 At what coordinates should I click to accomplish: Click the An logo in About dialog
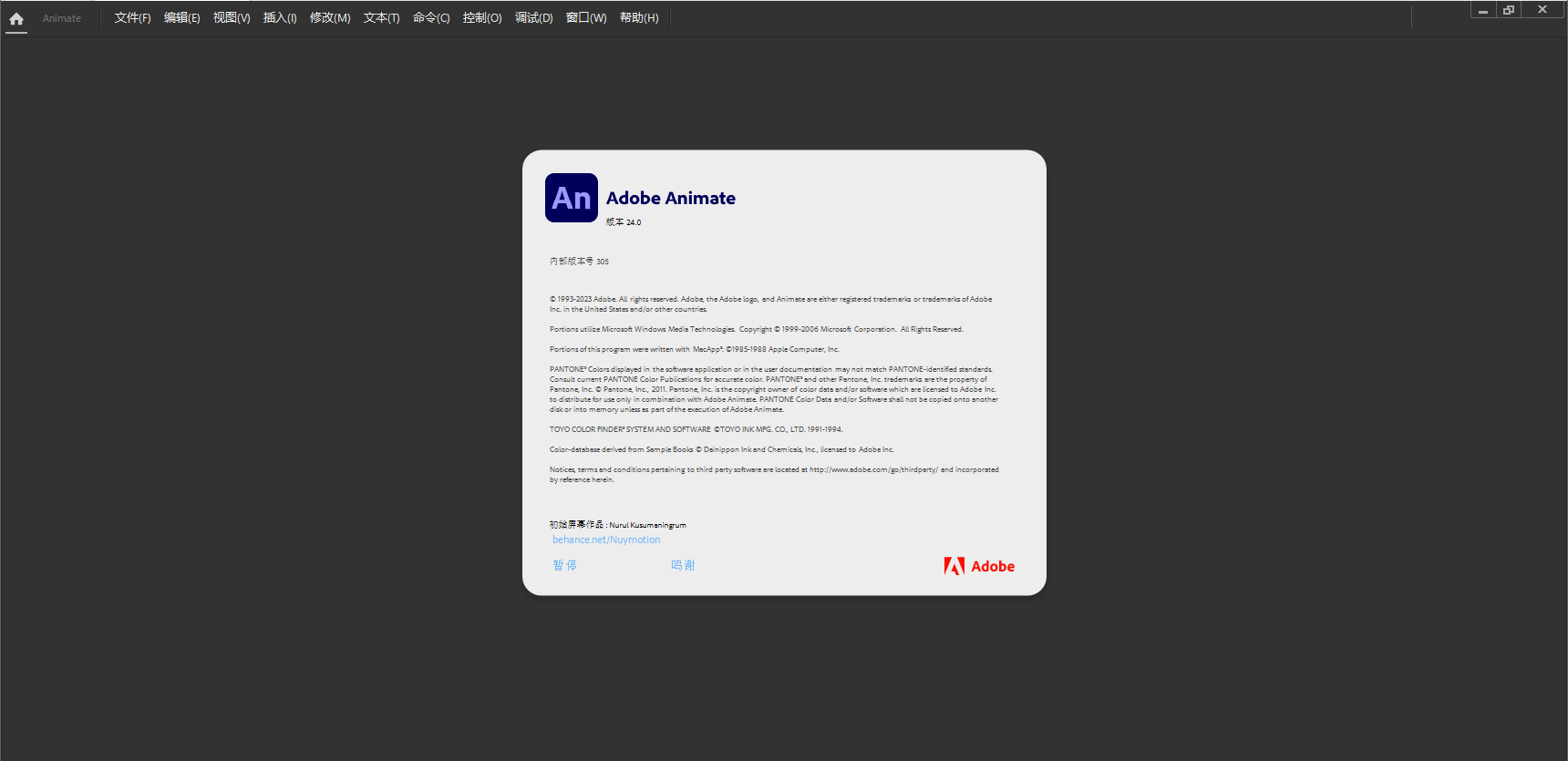572,198
